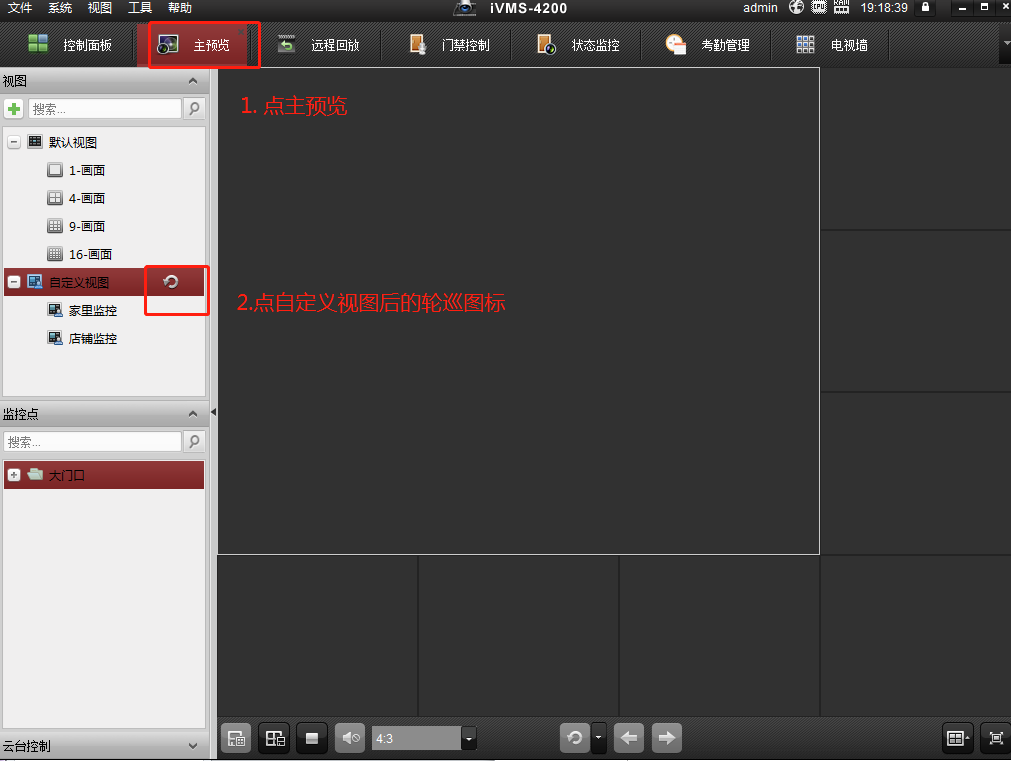Open the 工具 menu

[140, 8]
